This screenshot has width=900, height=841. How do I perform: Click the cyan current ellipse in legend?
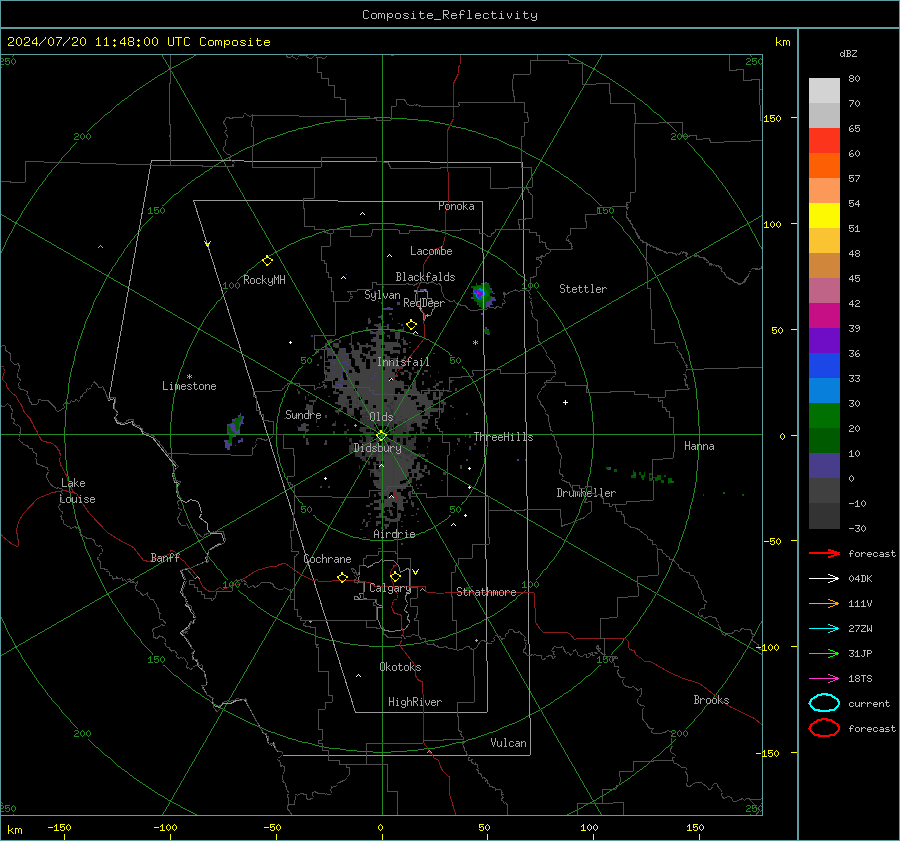pyautogui.click(x=824, y=703)
